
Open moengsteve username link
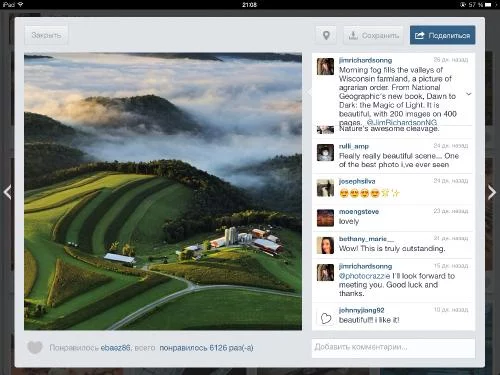pyautogui.click(x=359, y=212)
